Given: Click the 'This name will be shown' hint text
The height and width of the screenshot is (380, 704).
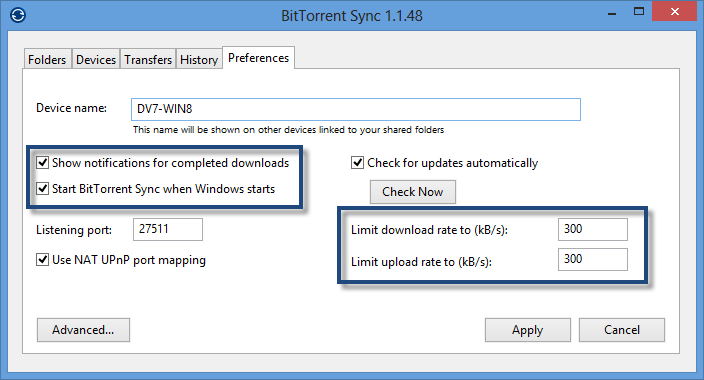Looking at the screenshot, I should [x=288, y=130].
